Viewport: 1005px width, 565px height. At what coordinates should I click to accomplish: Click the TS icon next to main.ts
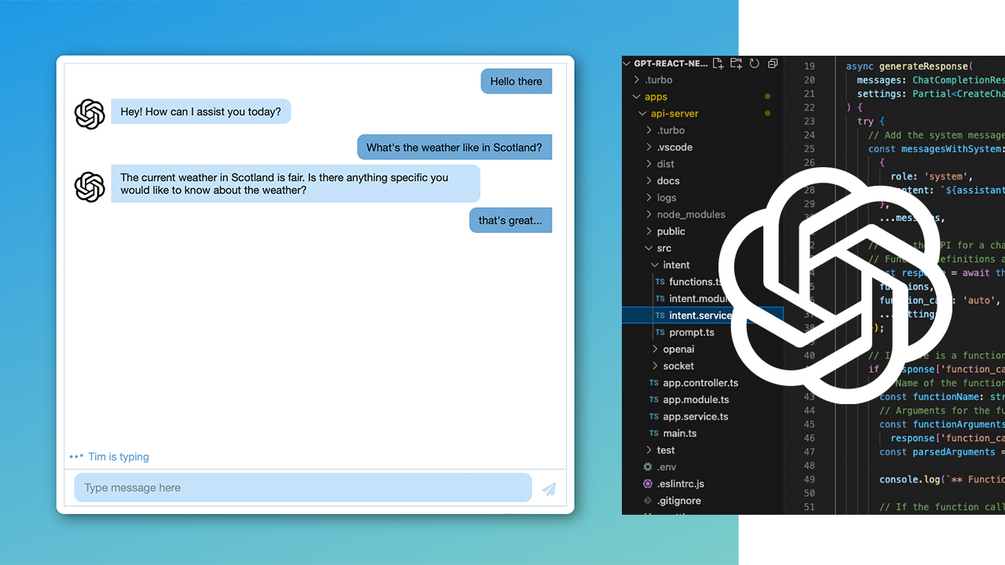coord(653,434)
